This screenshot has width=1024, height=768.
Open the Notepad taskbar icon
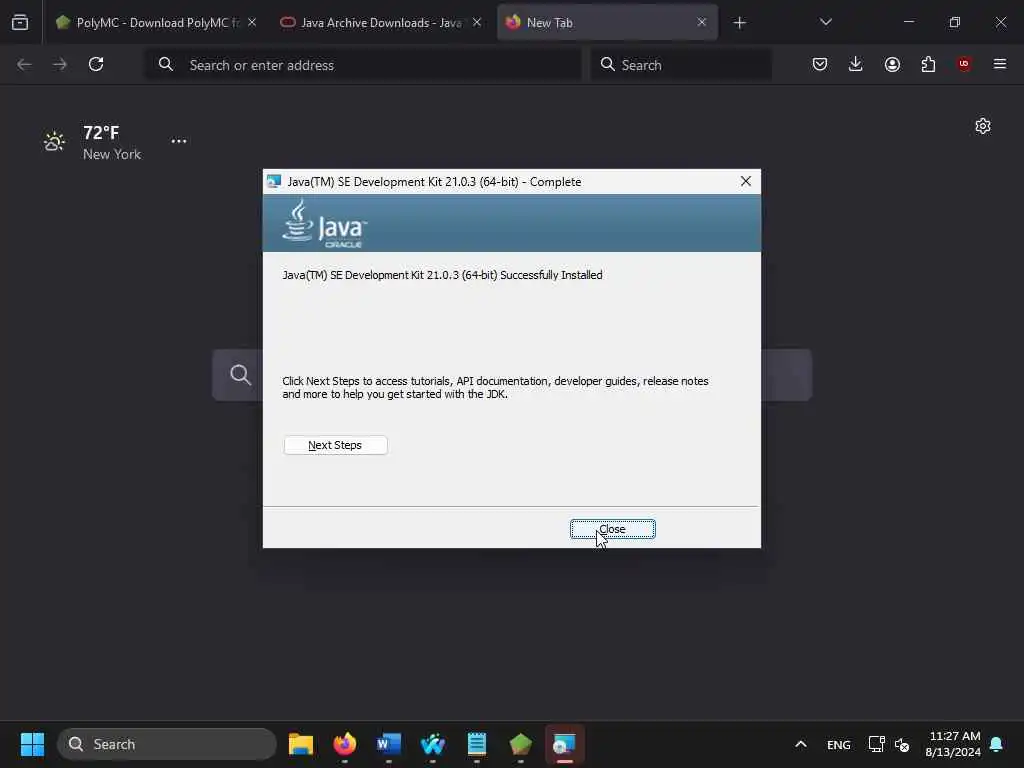[477, 744]
